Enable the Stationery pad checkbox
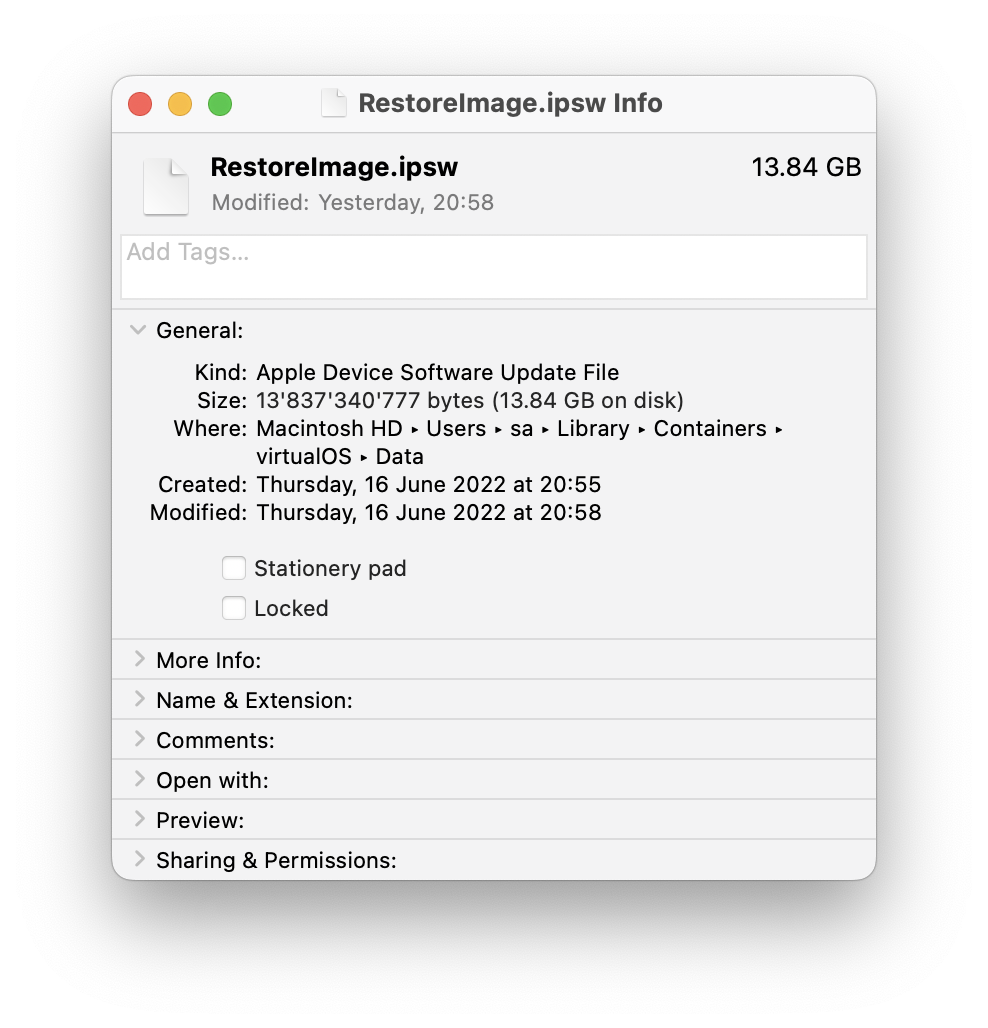Screen dimensions: 988x1028 pyautogui.click(x=233, y=568)
